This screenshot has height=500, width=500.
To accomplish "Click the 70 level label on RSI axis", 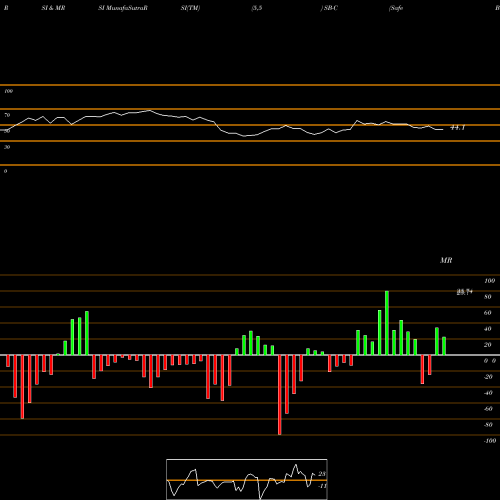I will [x=7, y=115].
